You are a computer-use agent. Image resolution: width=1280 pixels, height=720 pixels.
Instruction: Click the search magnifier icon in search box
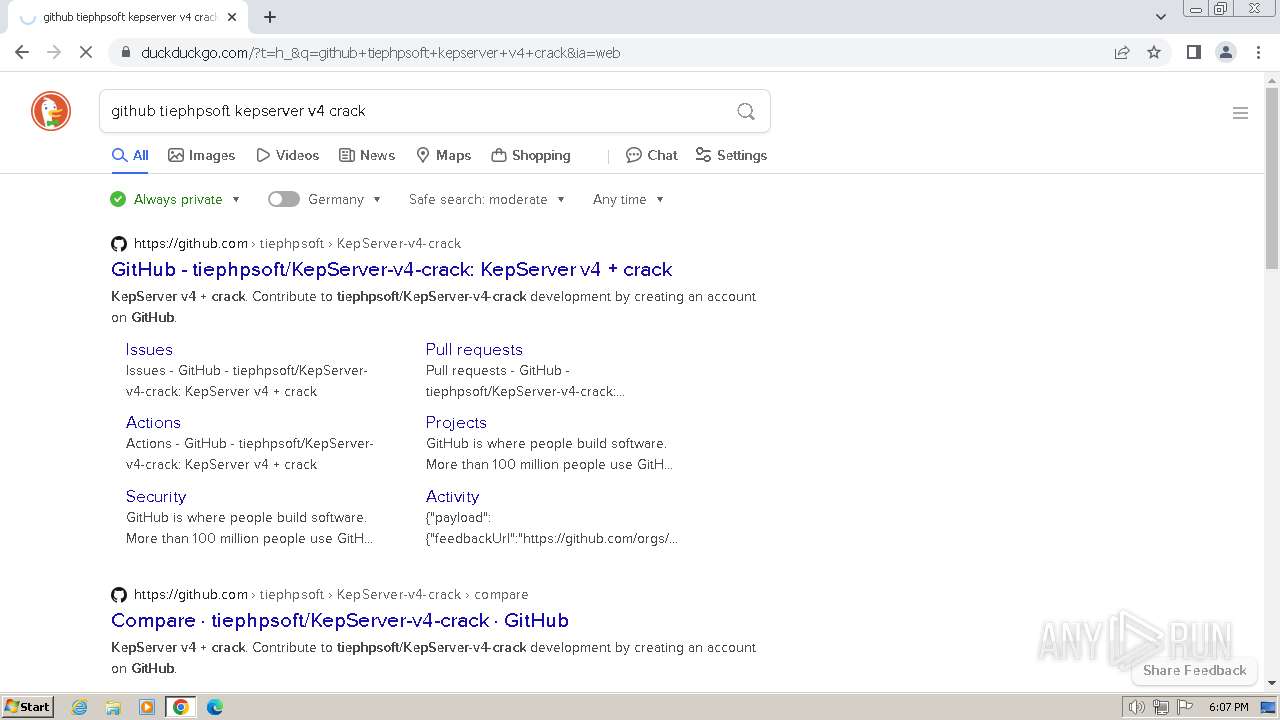pos(746,111)
